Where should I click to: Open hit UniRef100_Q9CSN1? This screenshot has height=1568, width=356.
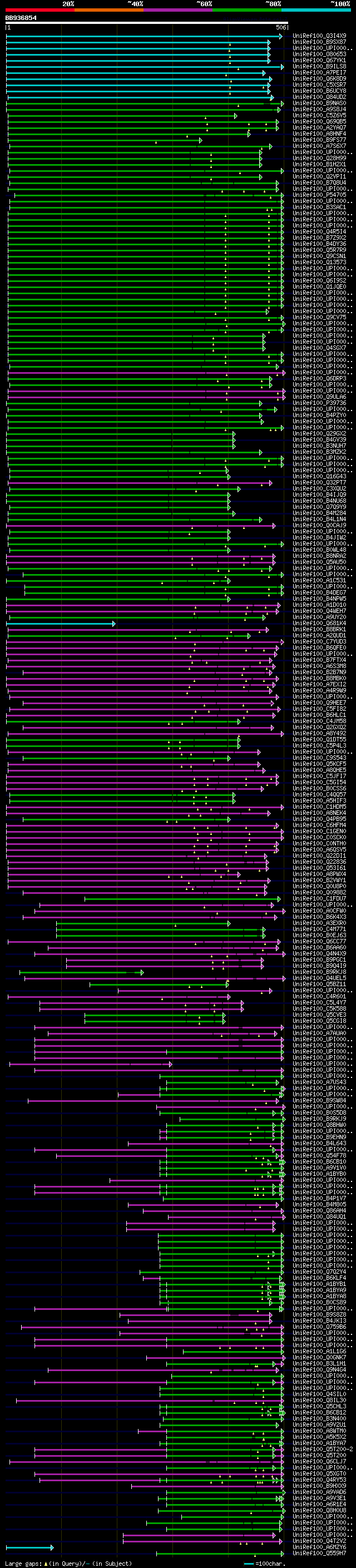coord(319,256)
